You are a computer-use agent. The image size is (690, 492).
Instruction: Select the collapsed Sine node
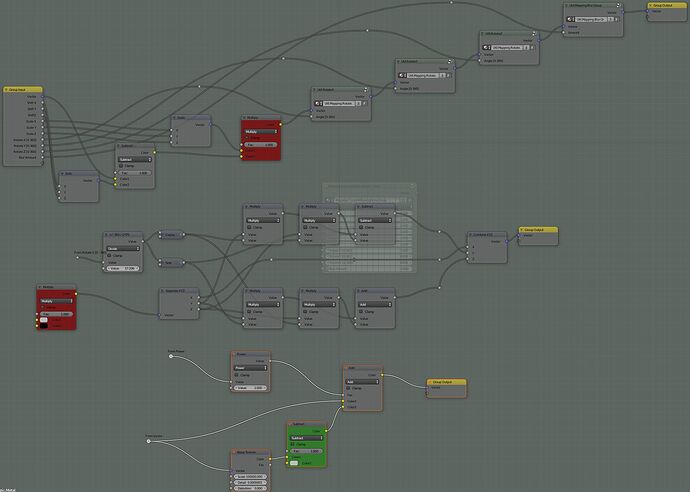click(171, 263)
